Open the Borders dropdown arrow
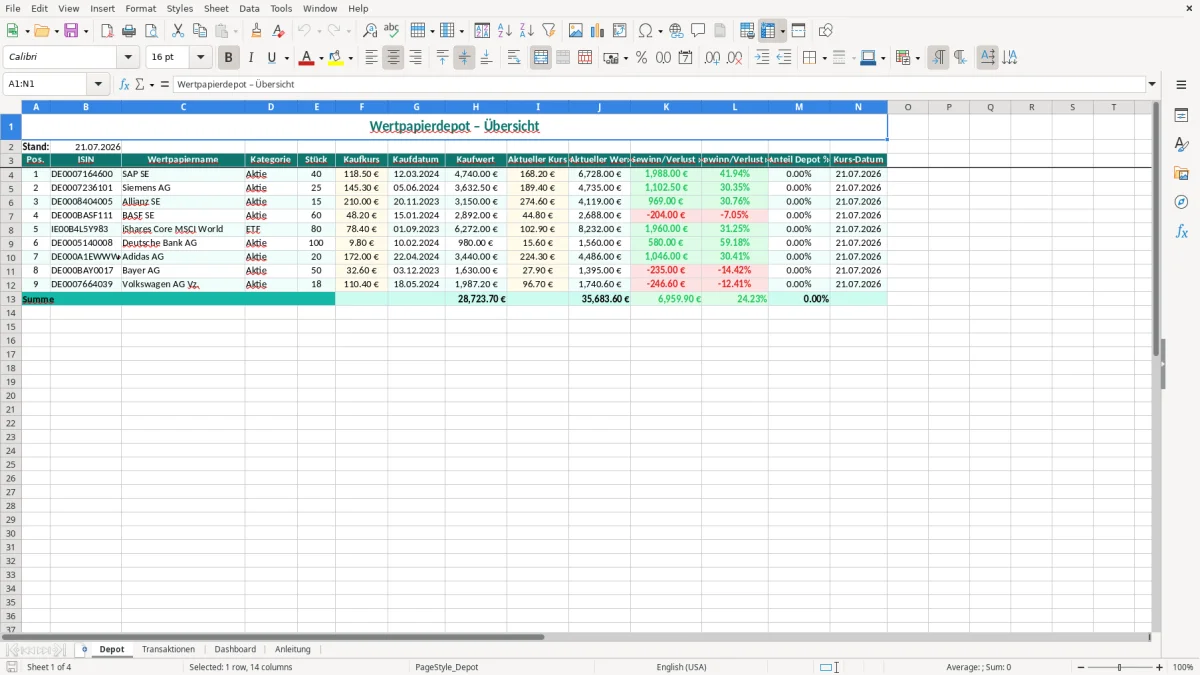This screenshot has height=675, width=1200. tap(823, 58)
